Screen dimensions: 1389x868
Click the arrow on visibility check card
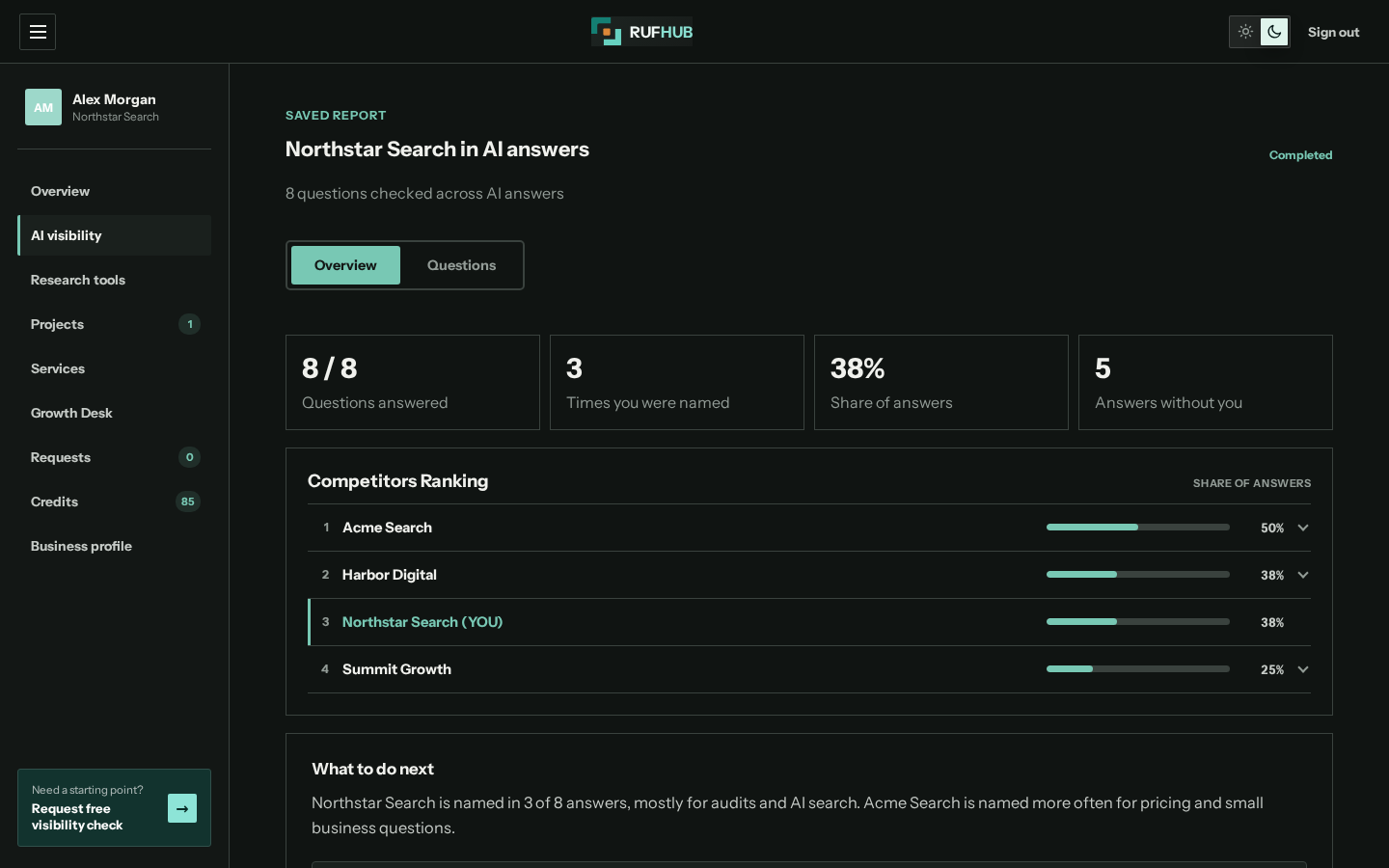click(182, 808)
